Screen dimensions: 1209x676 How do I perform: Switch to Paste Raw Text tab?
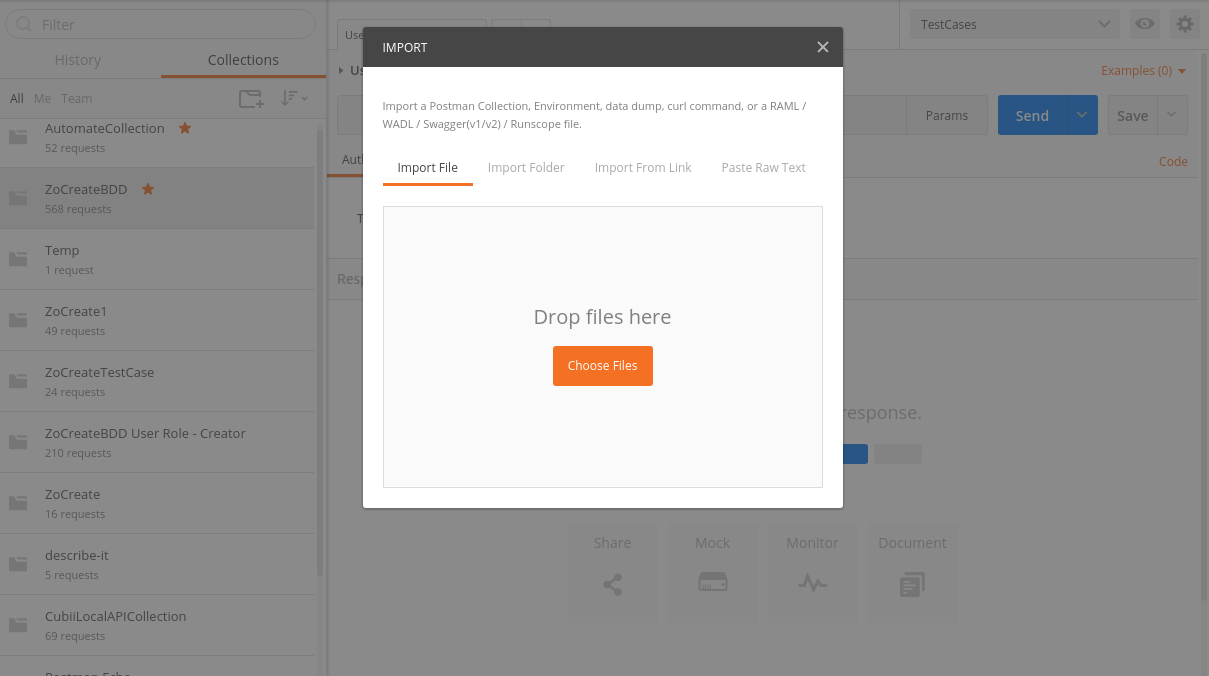pos(763,167)
